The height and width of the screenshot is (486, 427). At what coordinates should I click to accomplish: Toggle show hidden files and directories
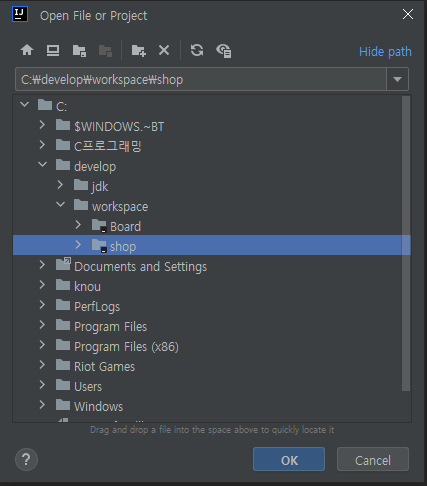tap(224, 51)
